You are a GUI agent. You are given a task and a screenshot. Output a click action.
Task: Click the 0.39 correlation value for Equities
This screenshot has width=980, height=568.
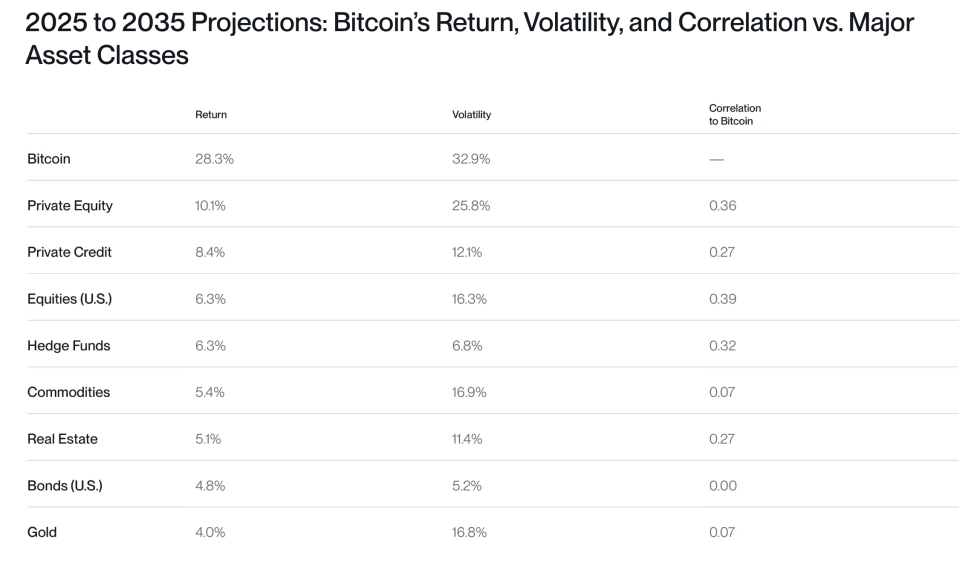722,299
